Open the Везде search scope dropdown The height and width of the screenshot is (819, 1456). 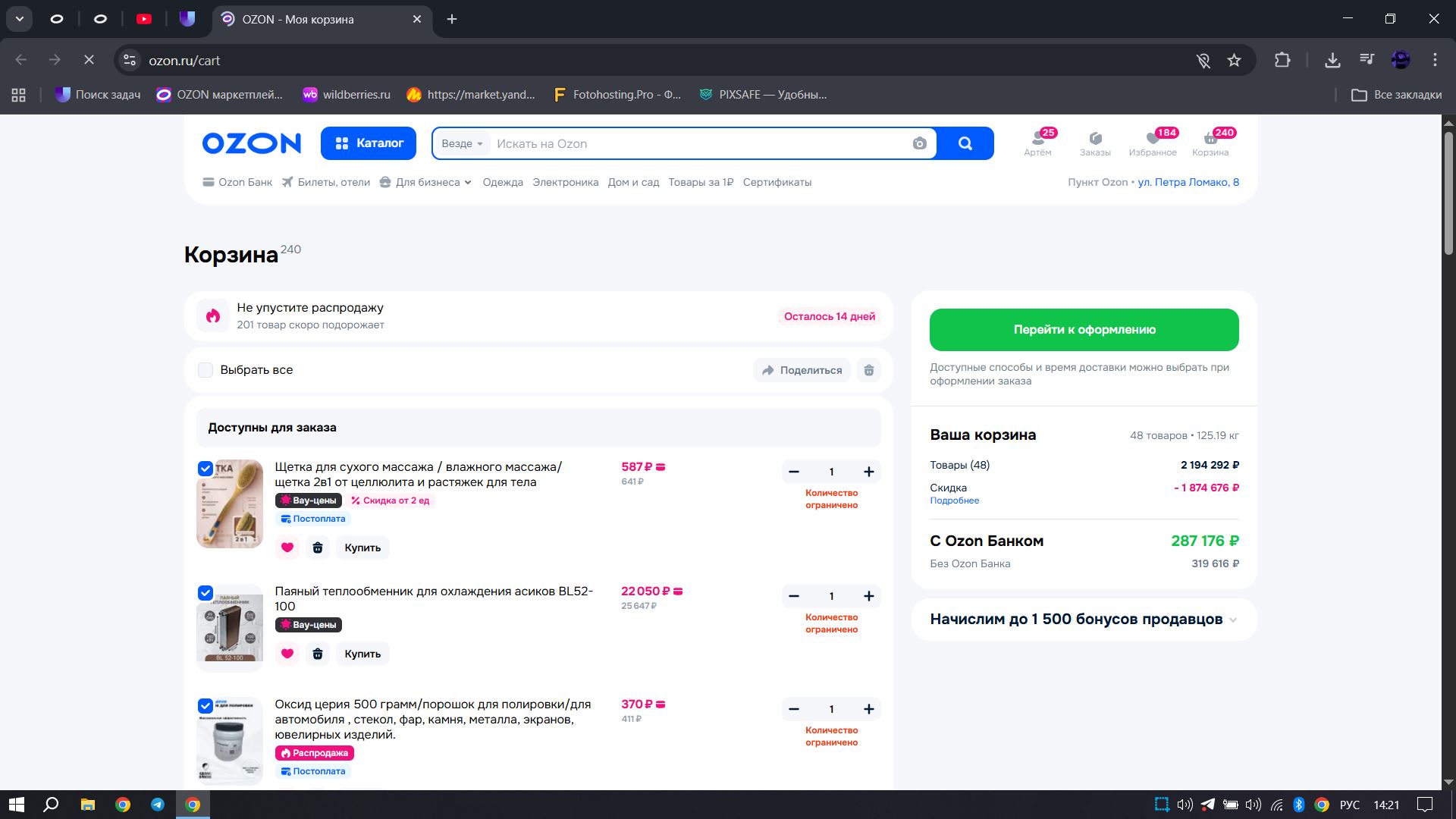click(x=462, y=144)
